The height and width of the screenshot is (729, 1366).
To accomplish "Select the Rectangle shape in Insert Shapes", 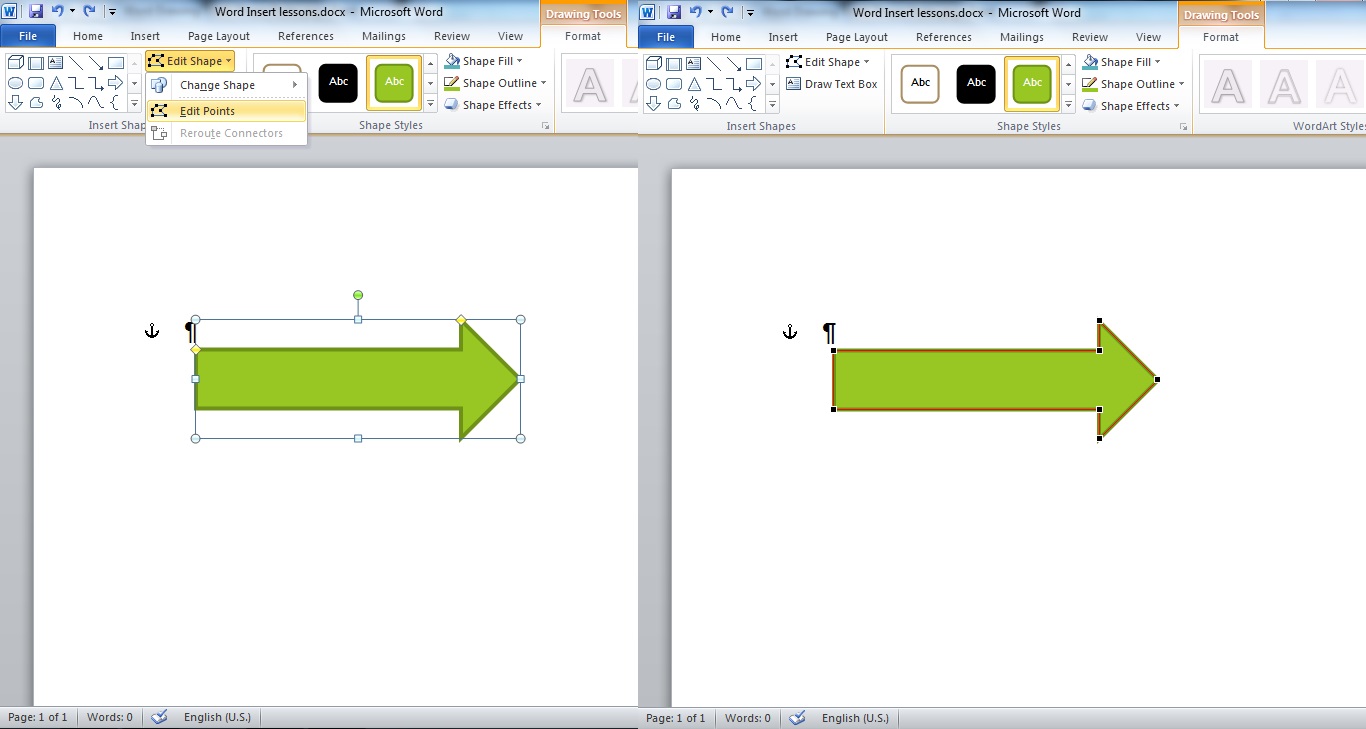I will click(x=116, y=63).
